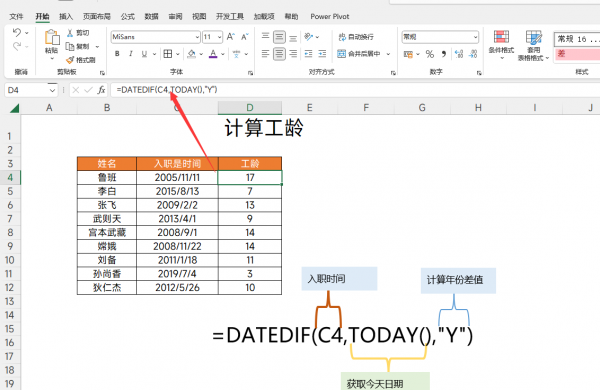Apply comma thousands separator style

(x=443, y=54)
